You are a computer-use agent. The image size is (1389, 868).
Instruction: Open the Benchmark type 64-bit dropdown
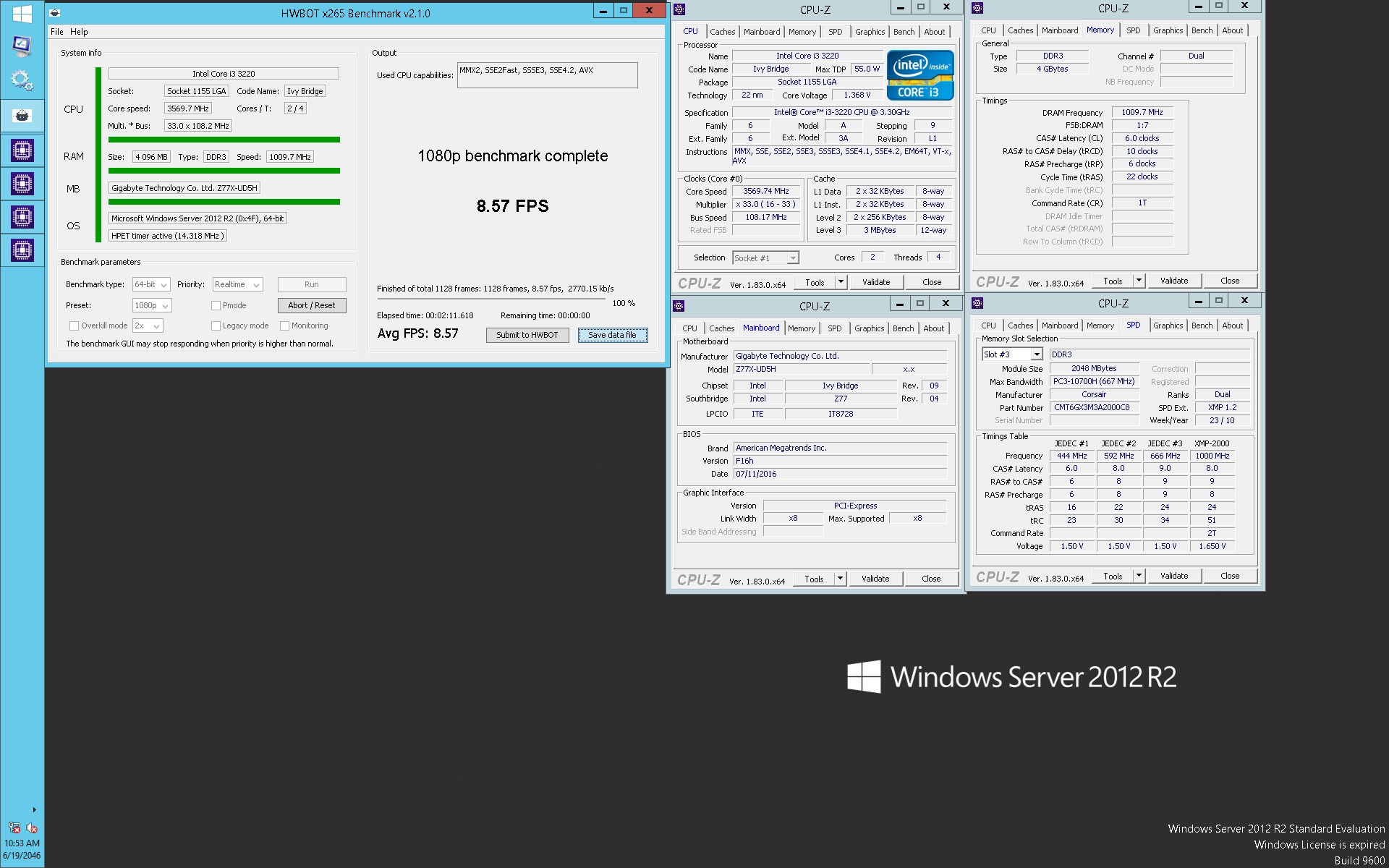[x=151, y=285]
